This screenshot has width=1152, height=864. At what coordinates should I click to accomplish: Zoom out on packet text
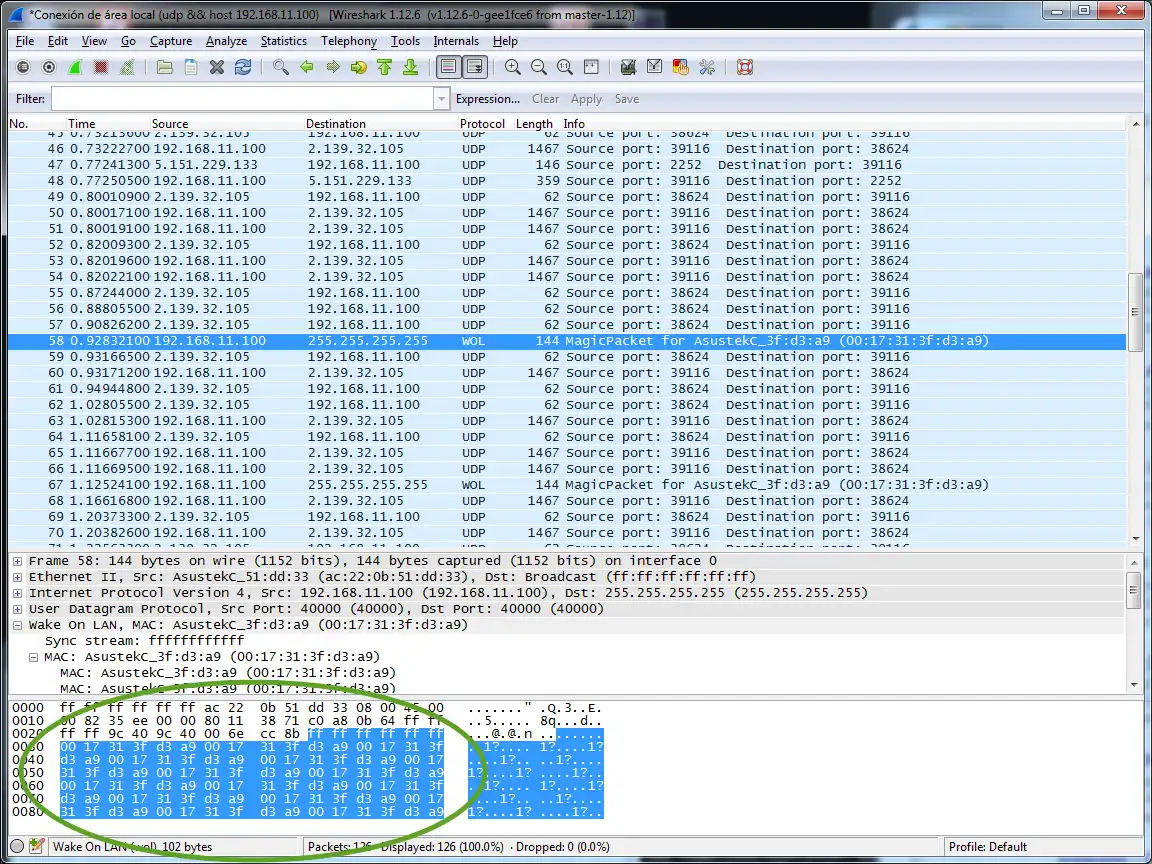539,68
